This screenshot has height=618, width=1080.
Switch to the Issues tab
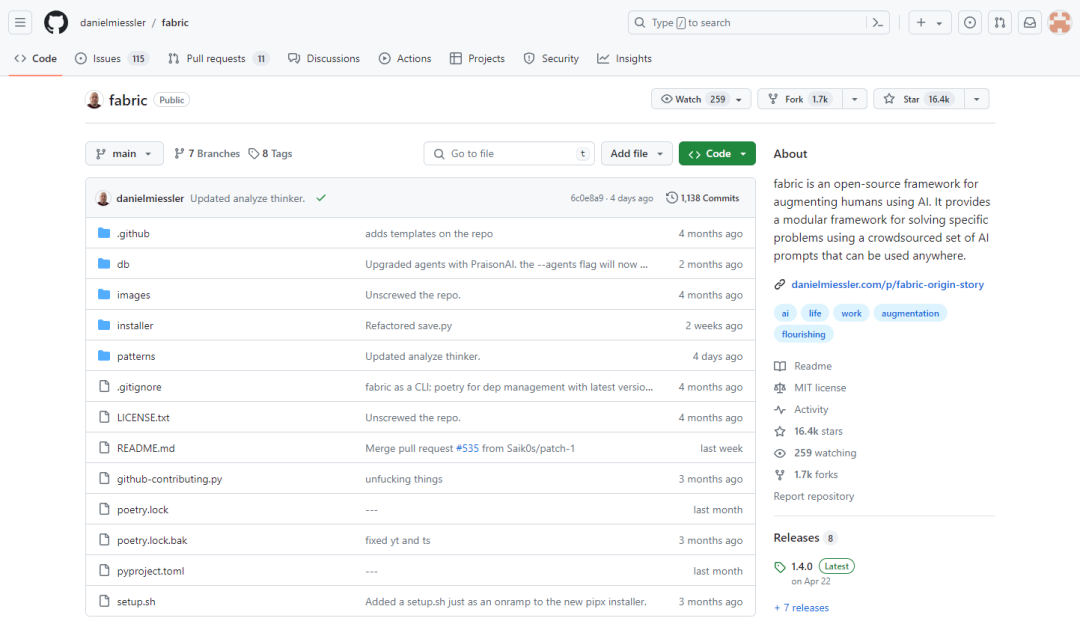(111, 59)
